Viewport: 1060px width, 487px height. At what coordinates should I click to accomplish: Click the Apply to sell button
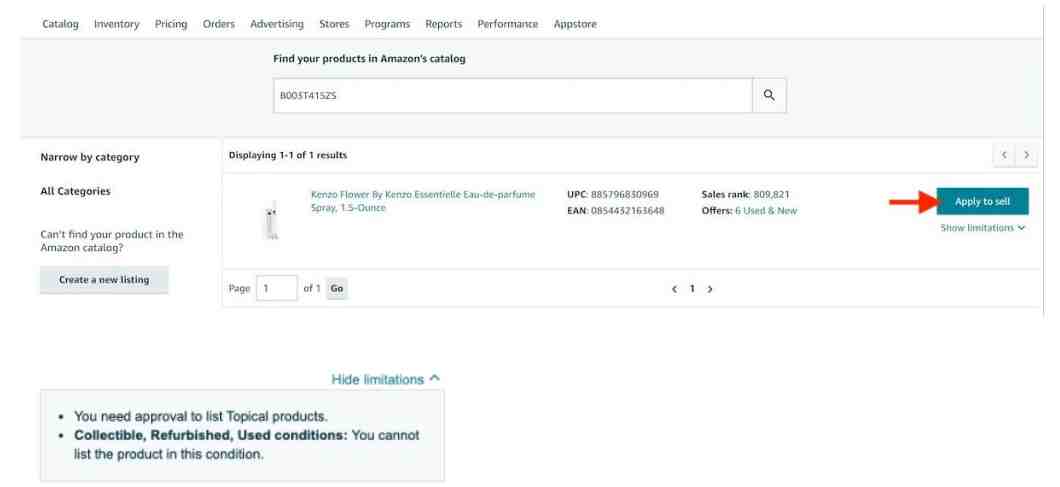click(982, 202)
